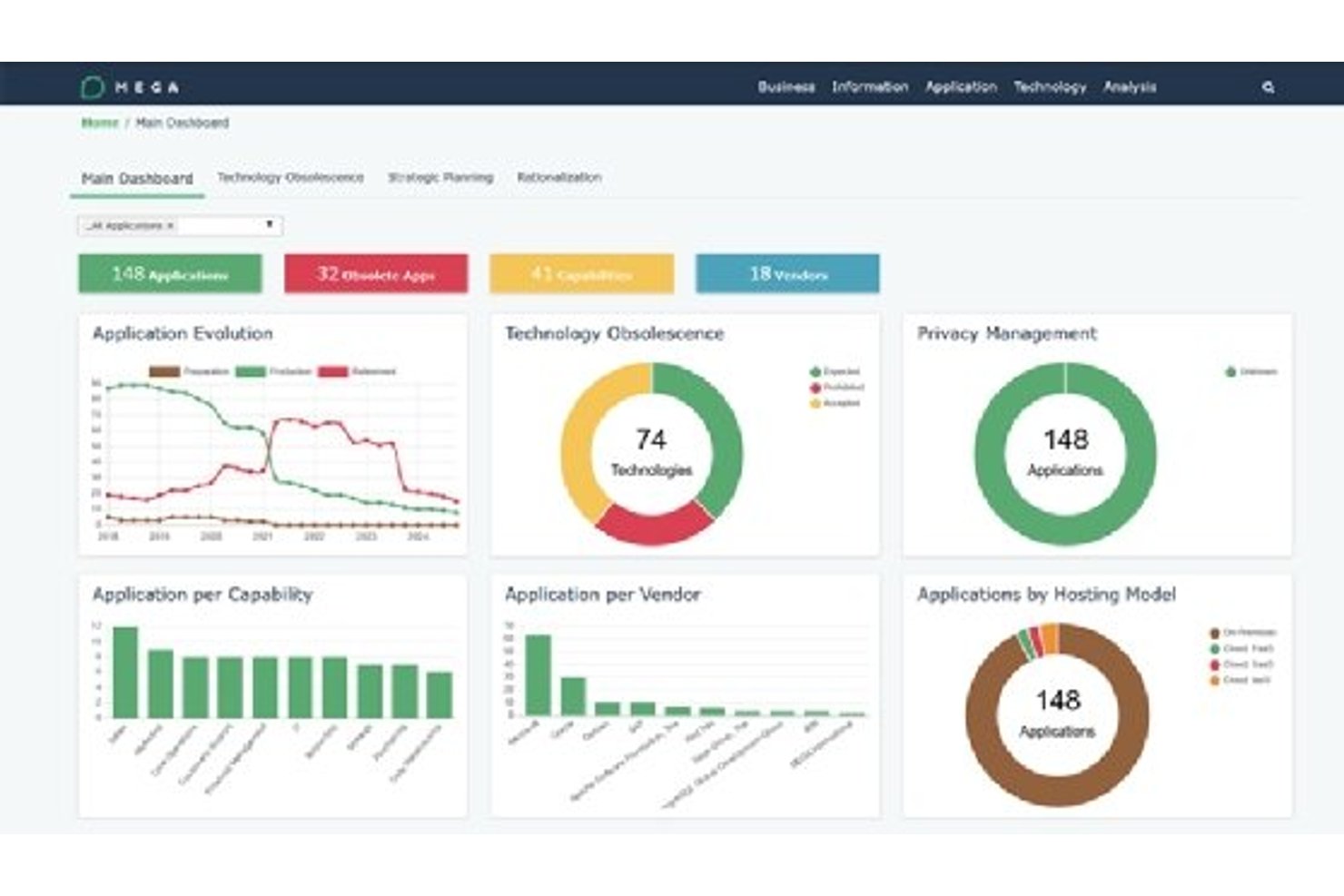Screen dimensions: 1344x896
Task: Expand the Business menu
Action: (x=786, y=87)
